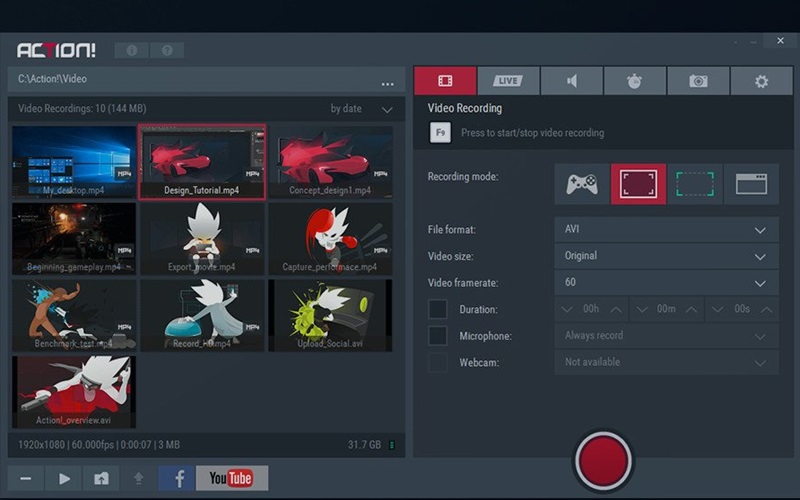Select the game recording mode gamepad icon
This screenshot has width=800, height=500.
tap(582, 184)
